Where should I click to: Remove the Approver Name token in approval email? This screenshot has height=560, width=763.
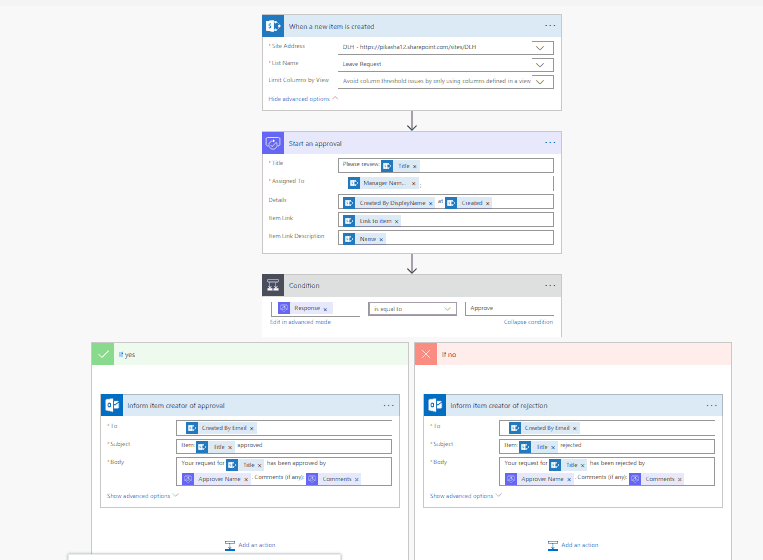(x=246, y=480)
